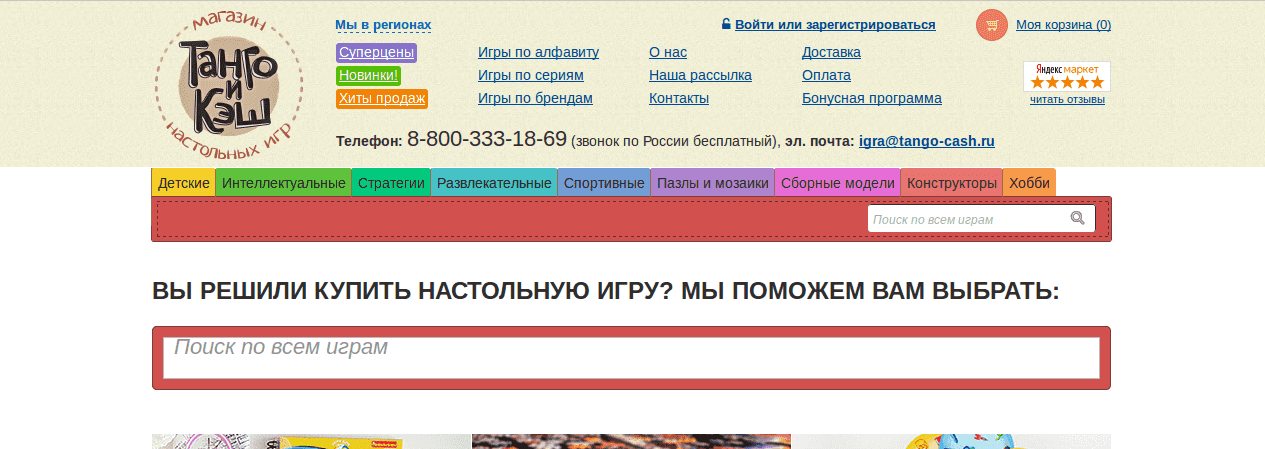Select the Спортивные category tab
The width and height of the screenshot is (1265, 449).
(604, 183)
